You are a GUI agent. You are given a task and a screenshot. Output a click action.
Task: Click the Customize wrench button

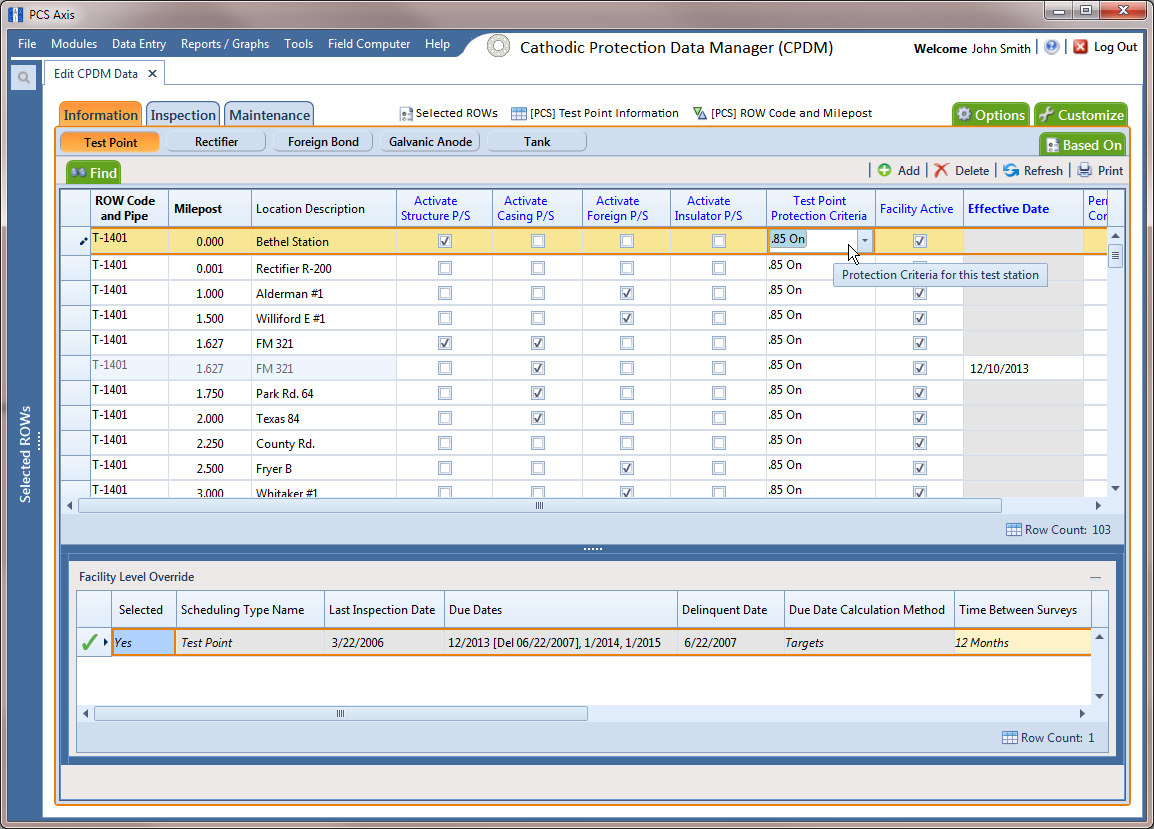click(1081, 115)
